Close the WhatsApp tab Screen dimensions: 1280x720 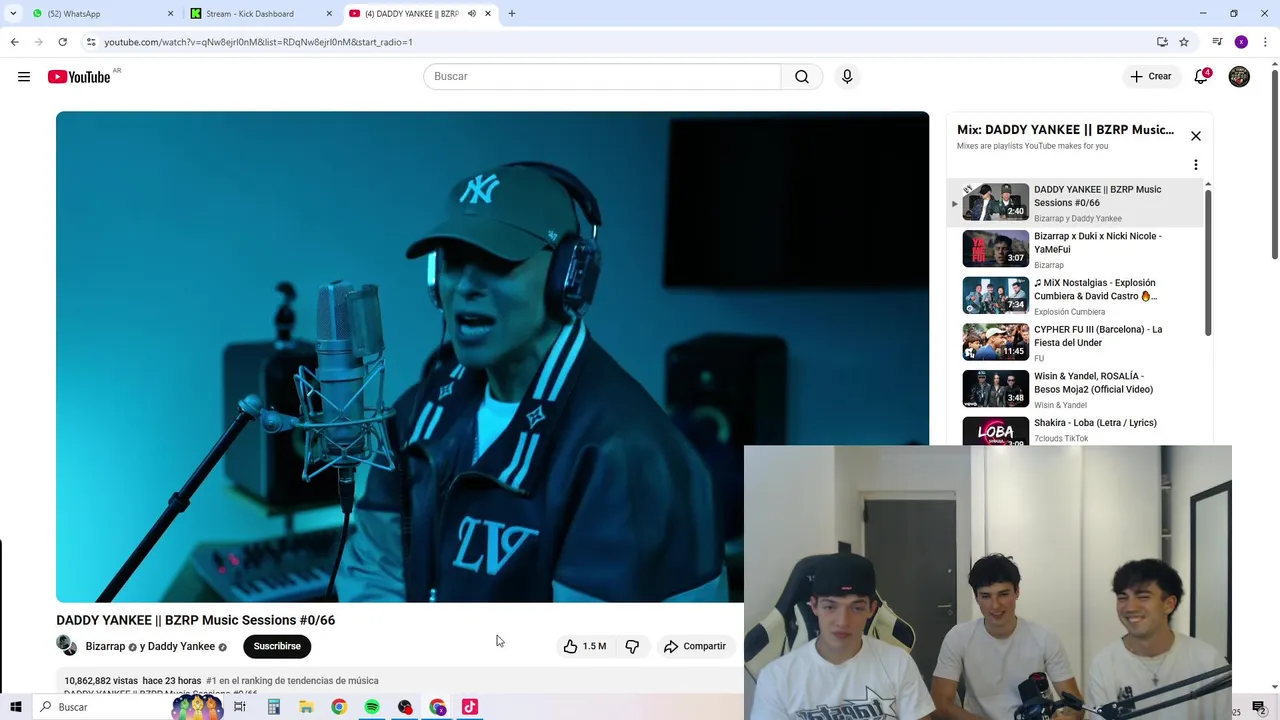171,14
